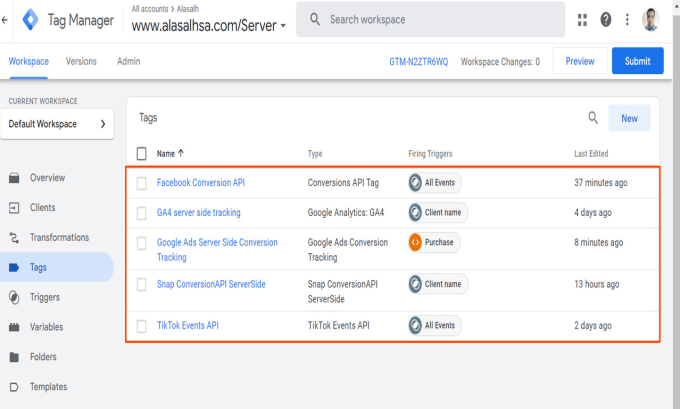The image size is (680, 409).
Task: Tick the TikTok Events API checkbox
Action: point(141,326)
